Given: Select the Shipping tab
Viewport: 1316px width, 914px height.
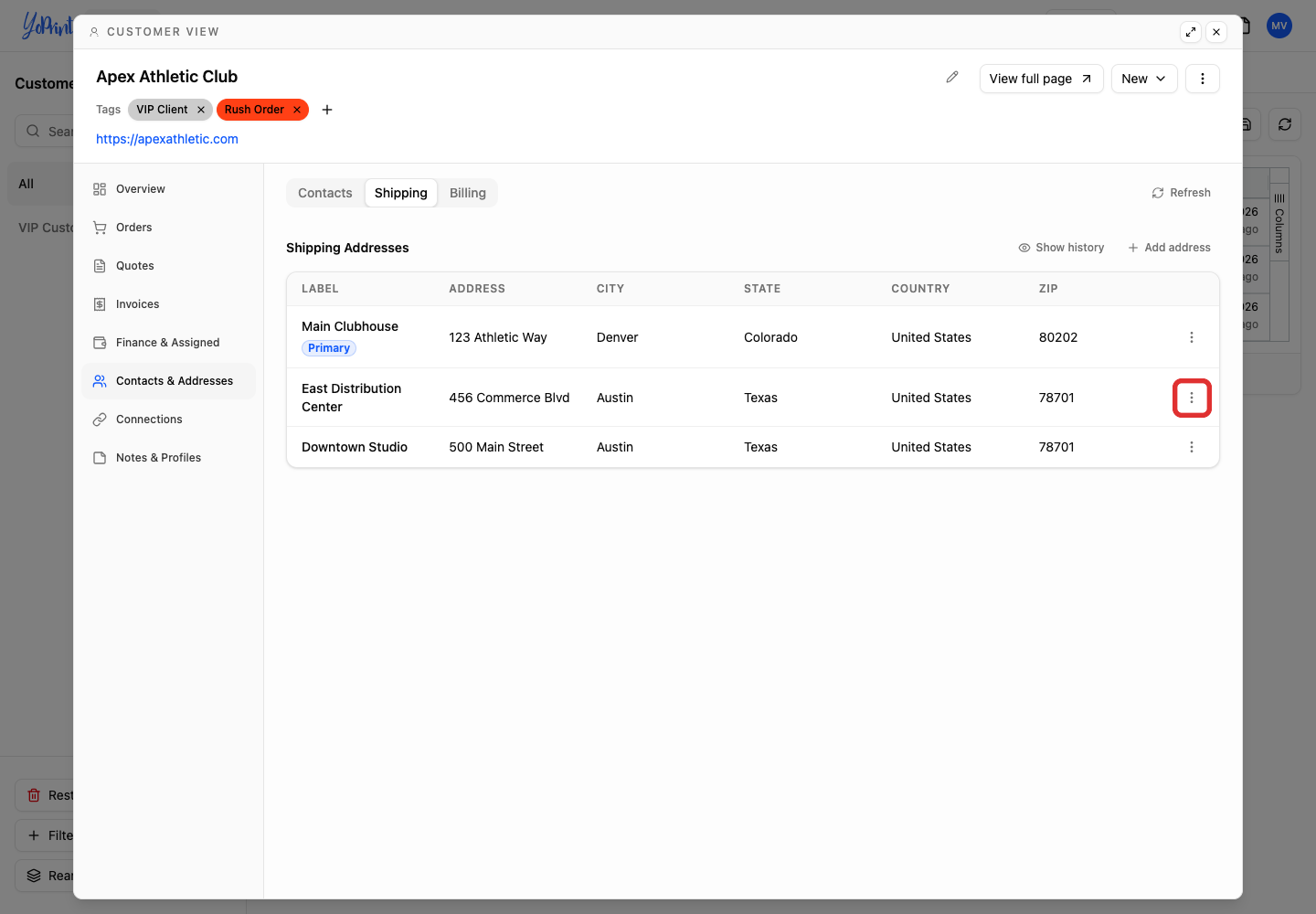Looking at the screenshot, I should pyautogui.click(x=401, y=193).
